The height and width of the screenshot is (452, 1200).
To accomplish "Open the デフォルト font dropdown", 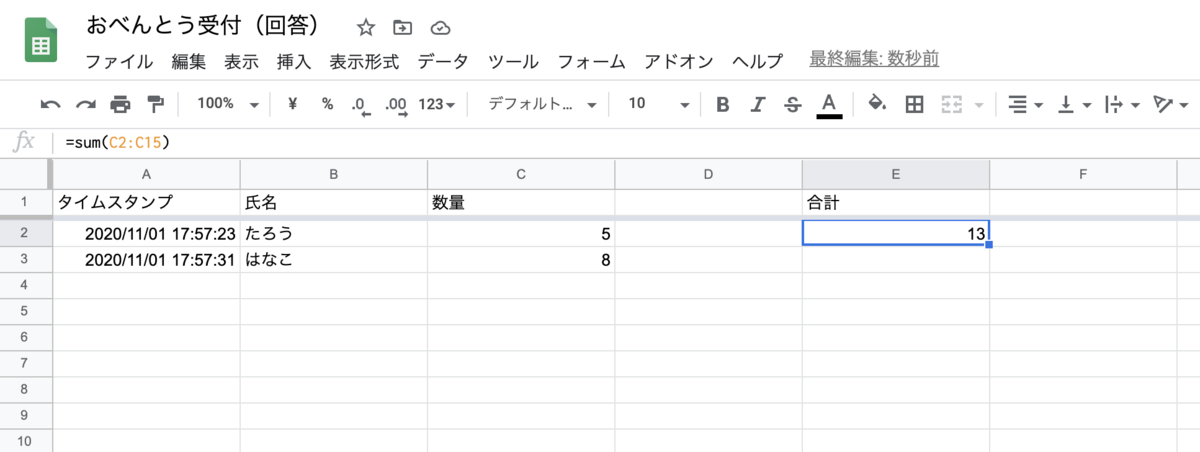I will coord(542,104).
